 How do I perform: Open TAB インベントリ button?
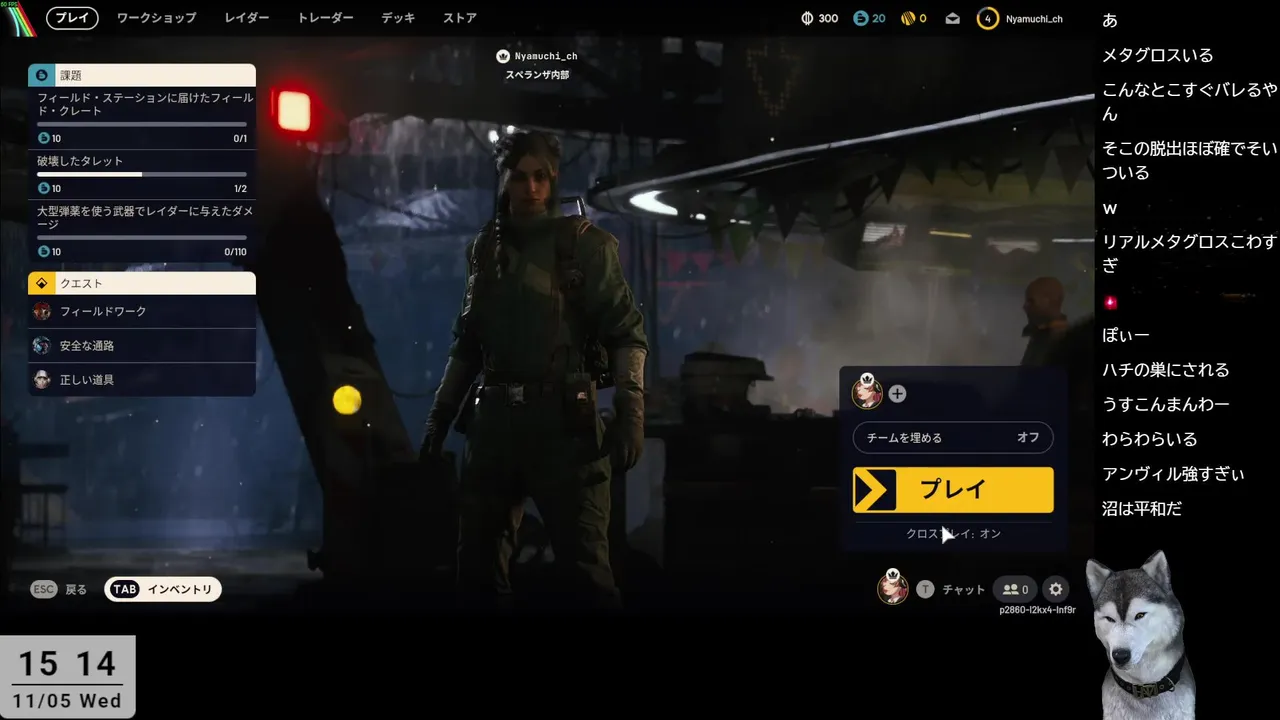(x=163, y=590)
